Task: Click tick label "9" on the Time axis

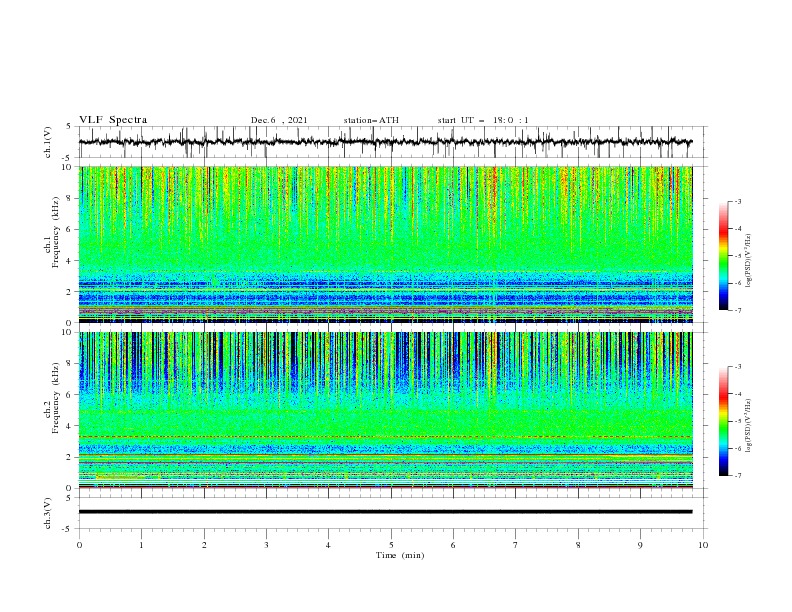Action: (x=640, y=545)
